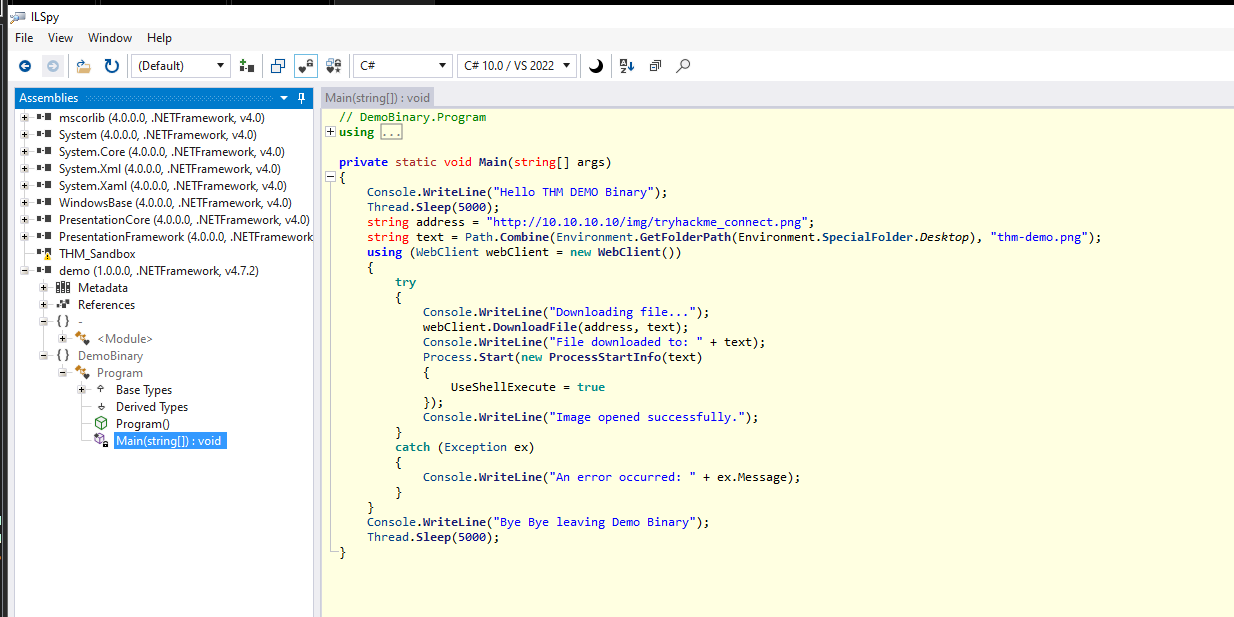Expand the WindowsBase assembly node
Image resolution: width=1234 pixels, height=617 pixels.
(25, 203)
